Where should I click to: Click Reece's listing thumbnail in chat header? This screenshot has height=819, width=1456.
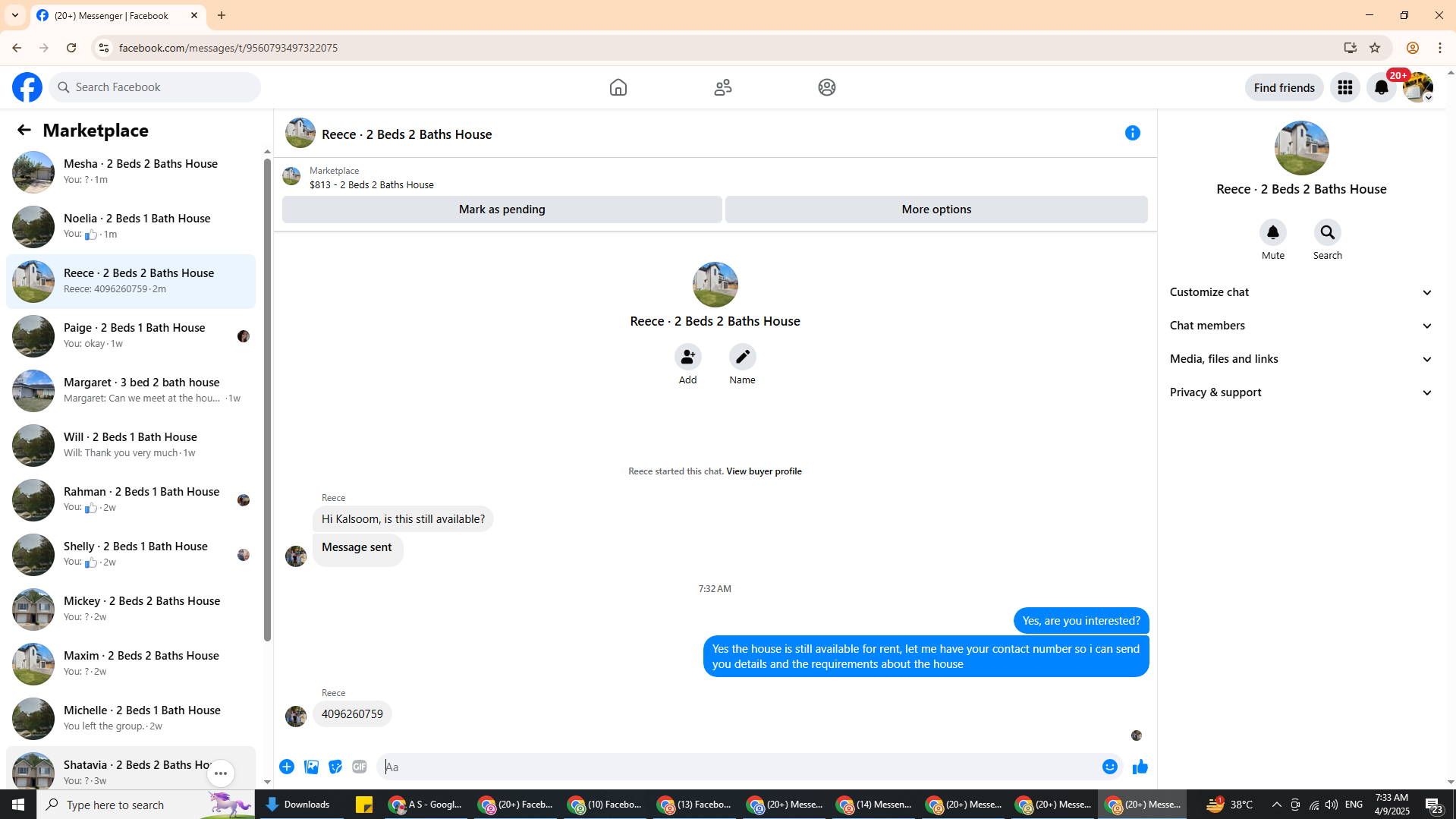[x=300, y=134]
